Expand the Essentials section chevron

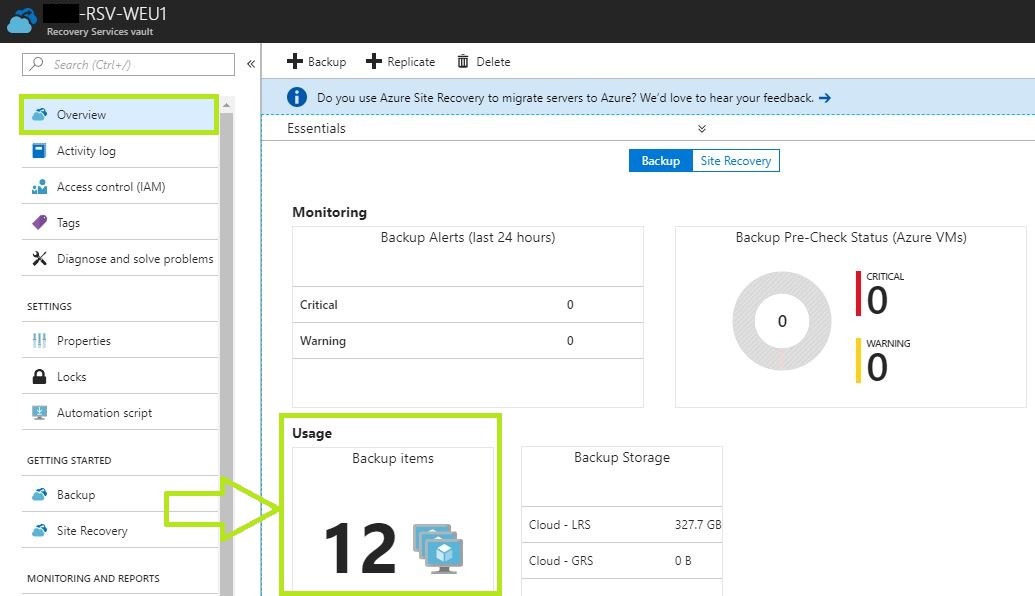pyautogui.click(x=702, y=129)
